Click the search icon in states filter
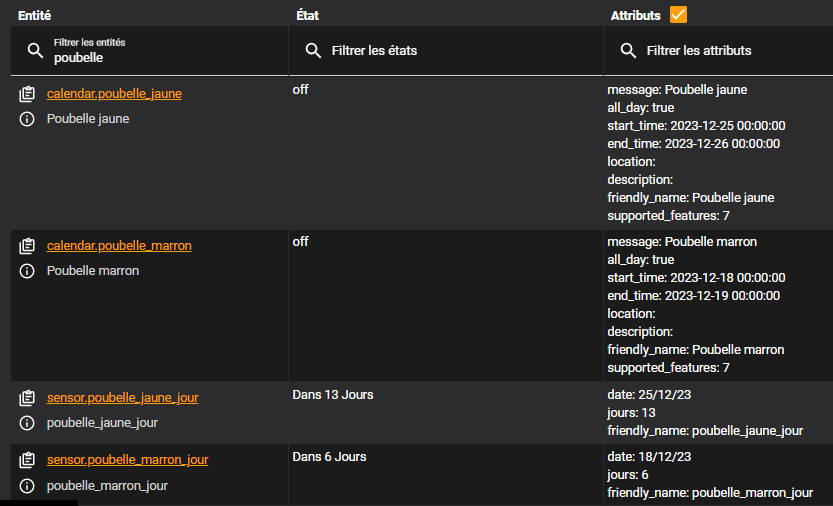This screenshot has height=506, width=833. click(x=313, y=51)
